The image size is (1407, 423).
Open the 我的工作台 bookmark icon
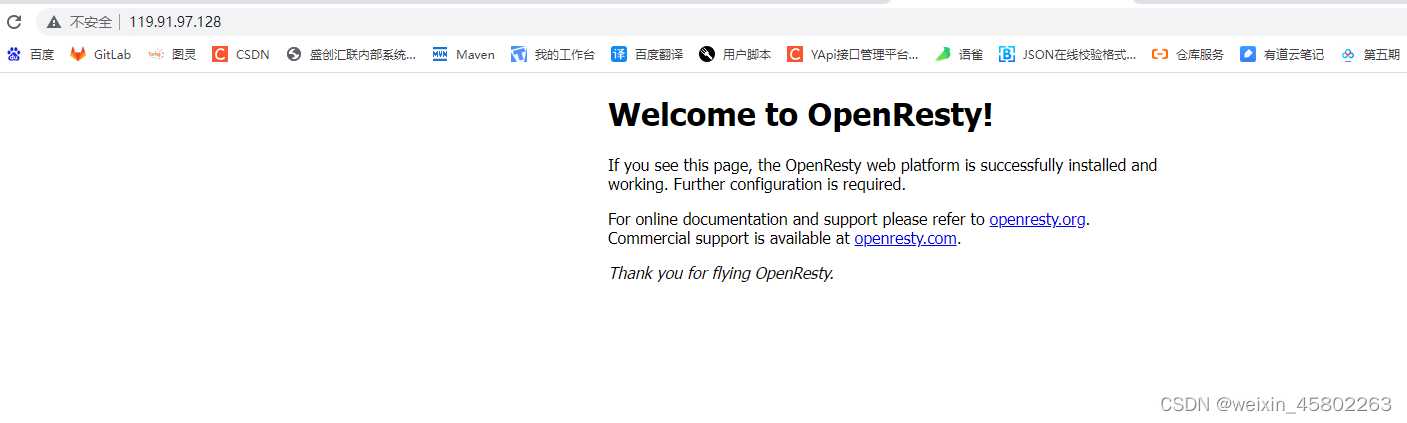pyautogui.click(x=518, y=55)
